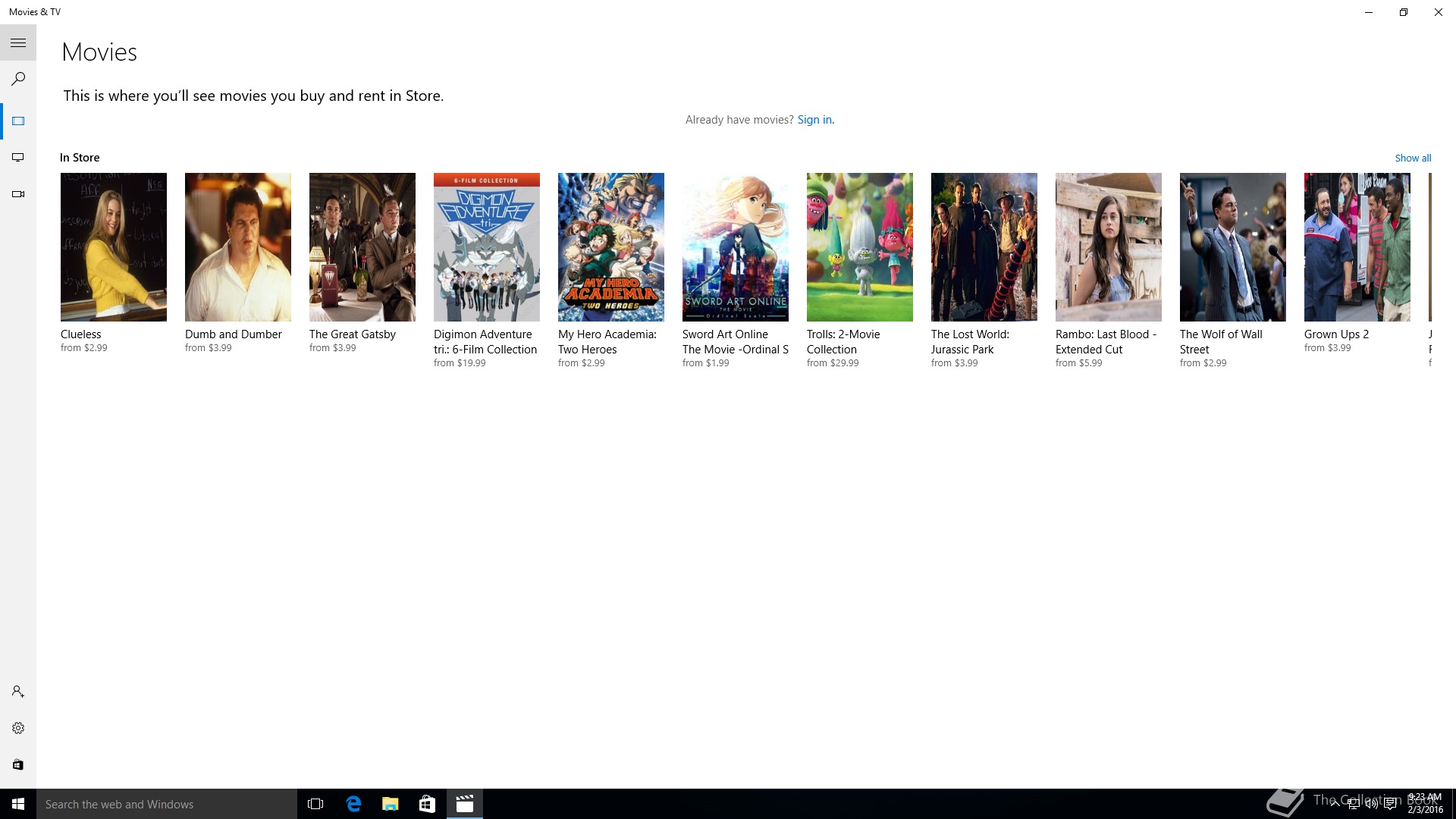The width and height of the screenshot is (1456, 819).
Task: Open Windows Store from the taskbar
Action: tap(427, 804)
